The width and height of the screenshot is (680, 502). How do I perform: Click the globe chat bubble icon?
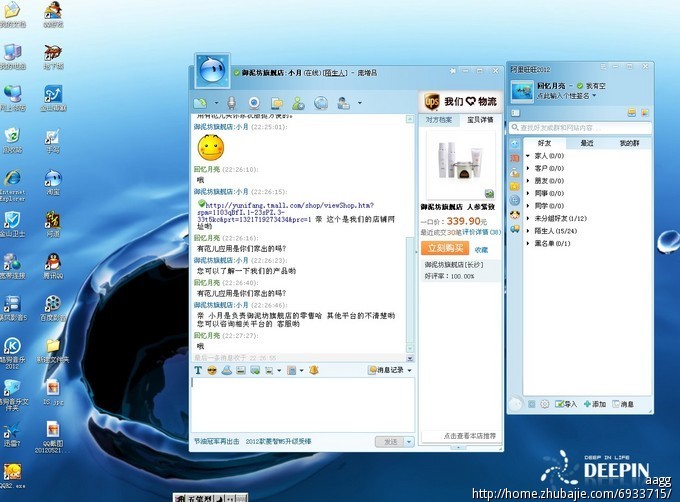click(321, 103)
